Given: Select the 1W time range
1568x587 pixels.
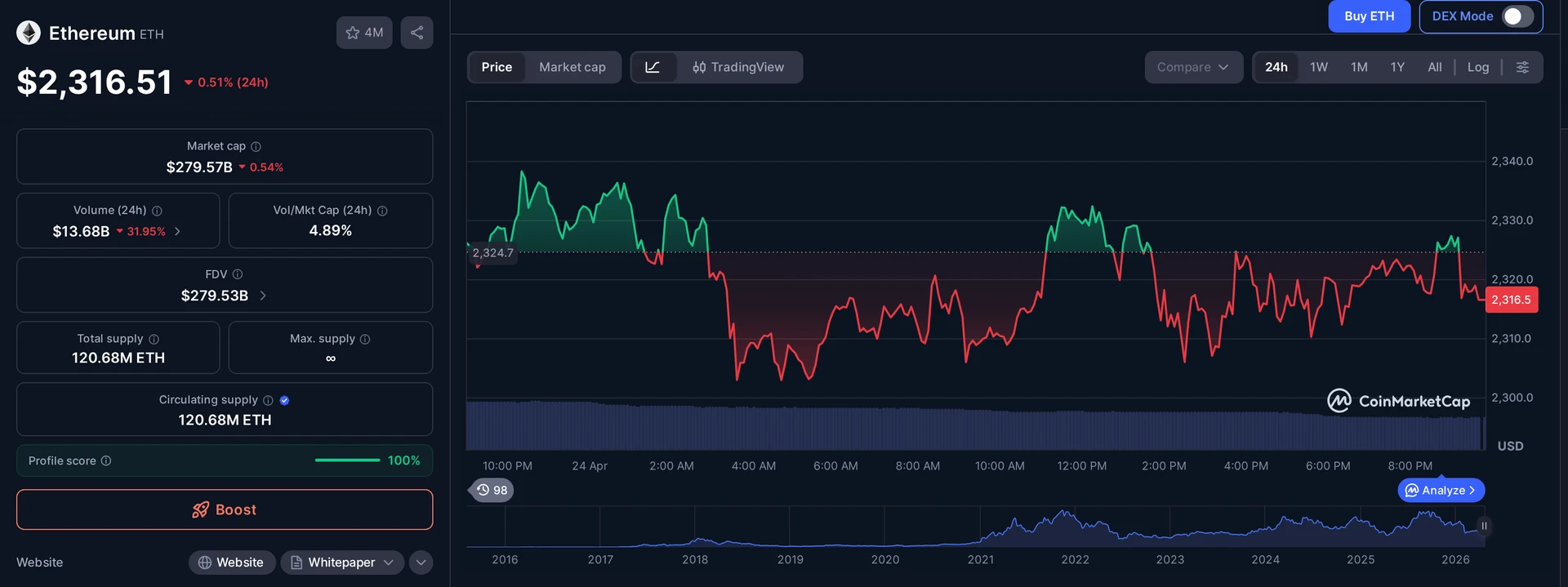Looking at the screenshot, I should point(1319,67).
